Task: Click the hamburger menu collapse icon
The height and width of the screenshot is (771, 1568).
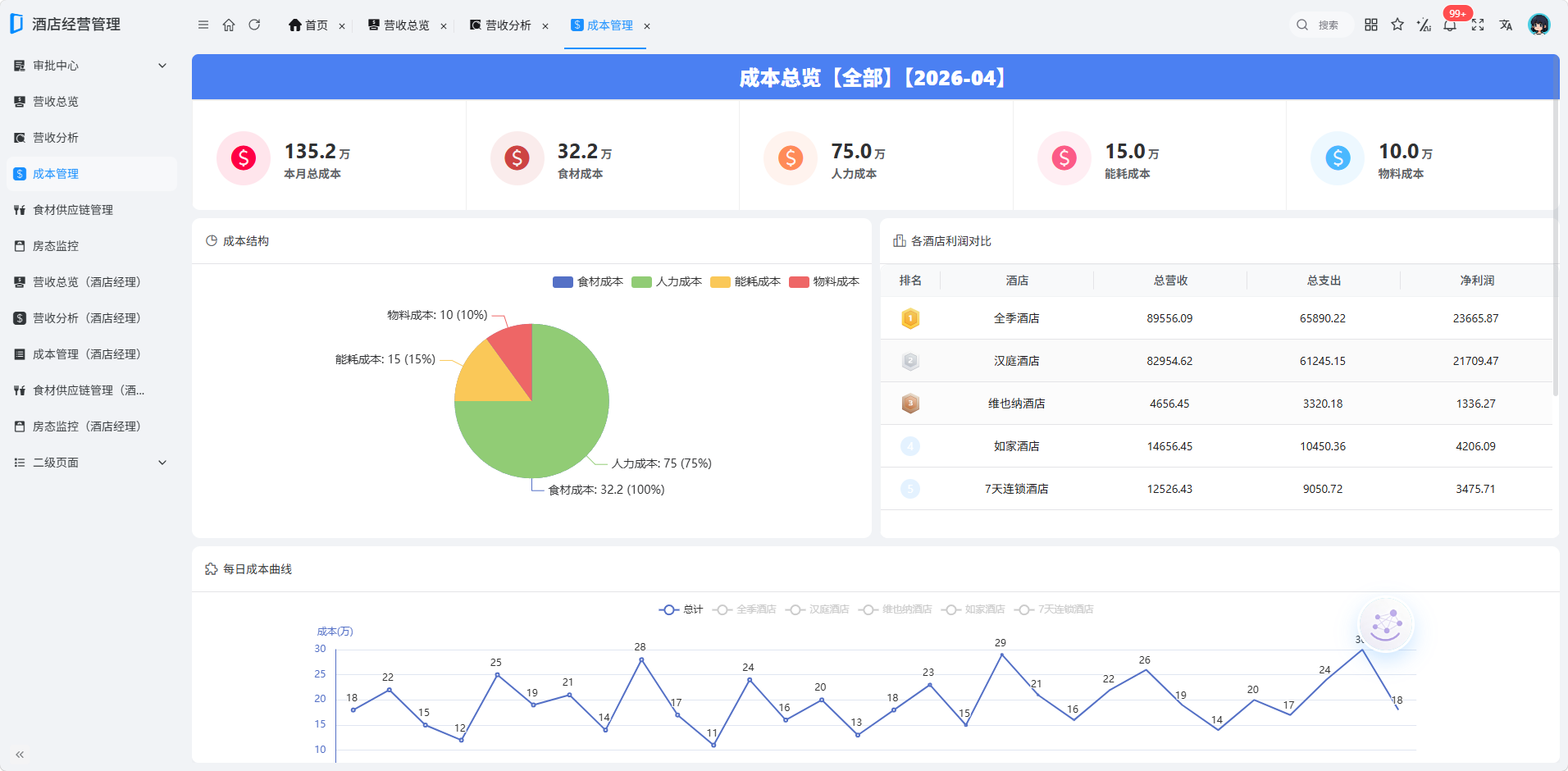Action: (203, 25)
